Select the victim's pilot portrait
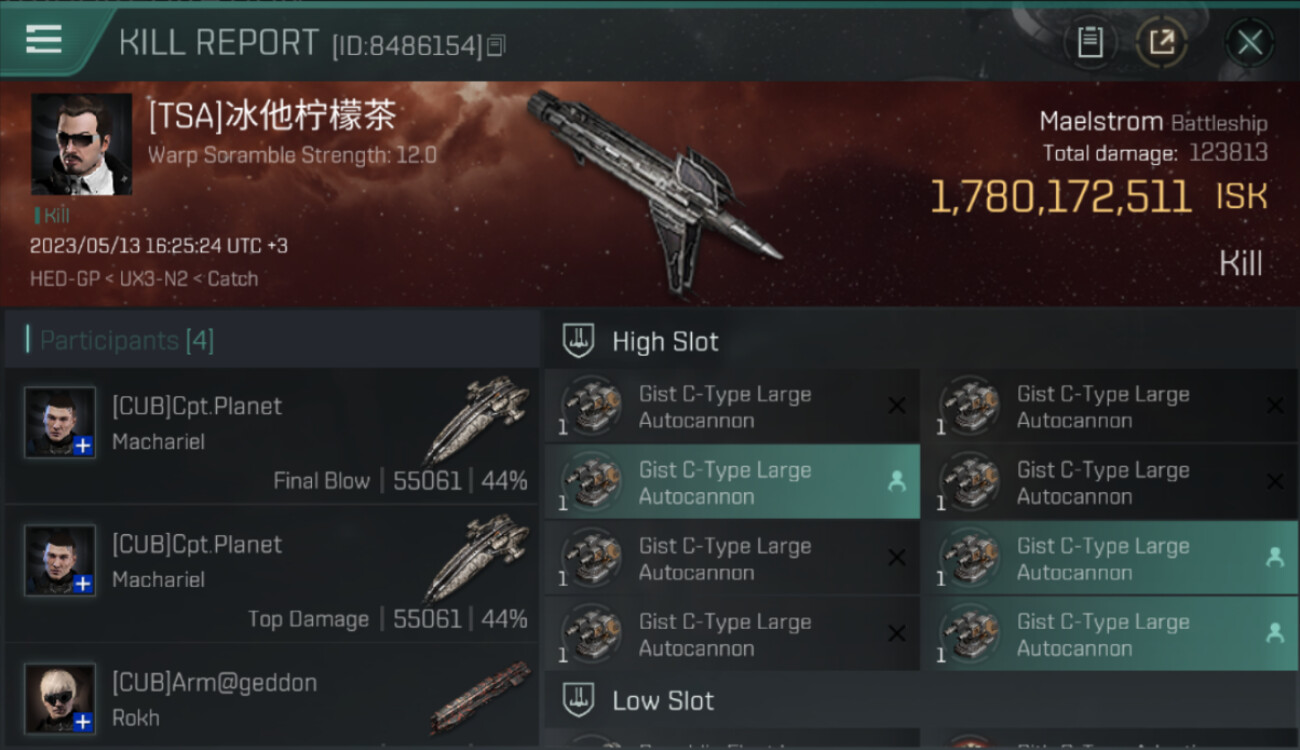 pyautogui.click(x=82, y=144)
